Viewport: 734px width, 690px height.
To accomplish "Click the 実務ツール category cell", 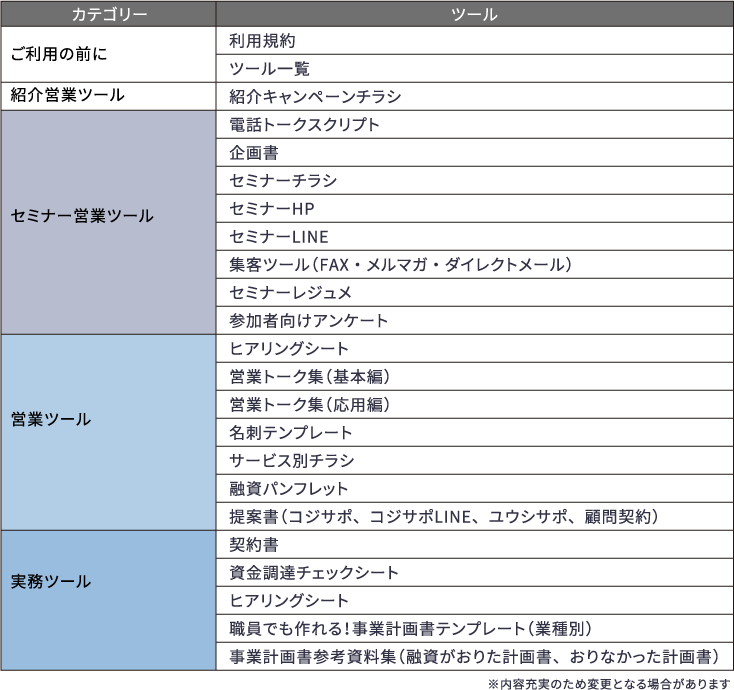I will pos(108,601).
